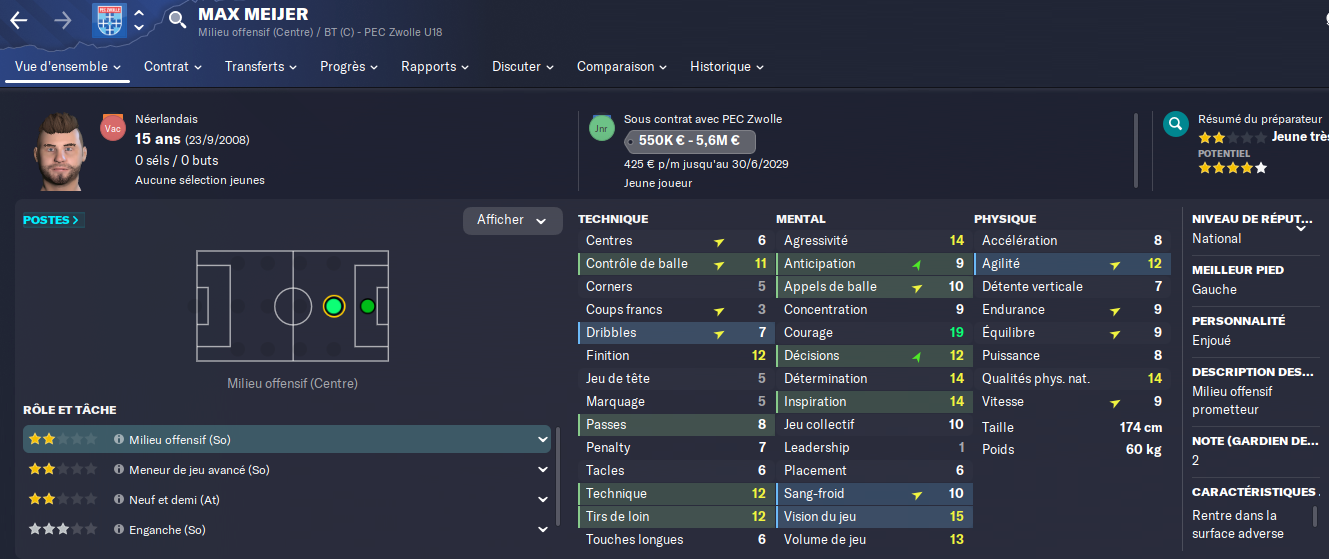Select the striker position dot on pitch
Image resolution: width=1329 pixels, height=559 pixels.
pyautogui.click(x=368, y=306)
